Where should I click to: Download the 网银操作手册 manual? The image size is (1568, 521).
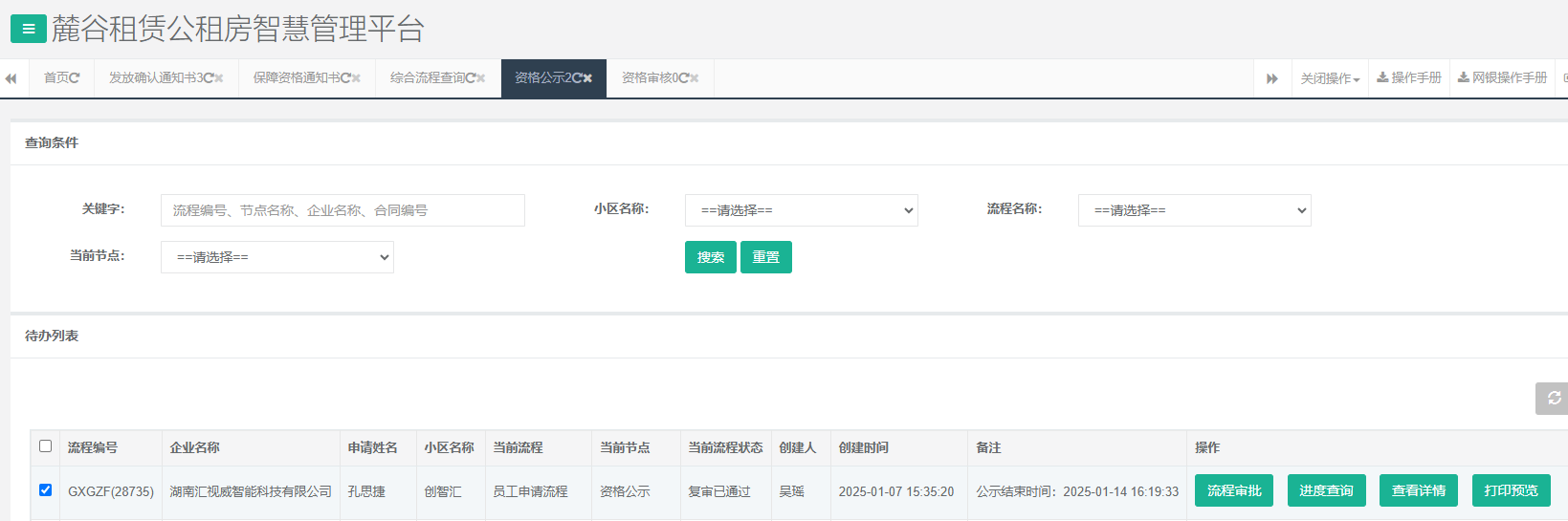point(1502,77)
